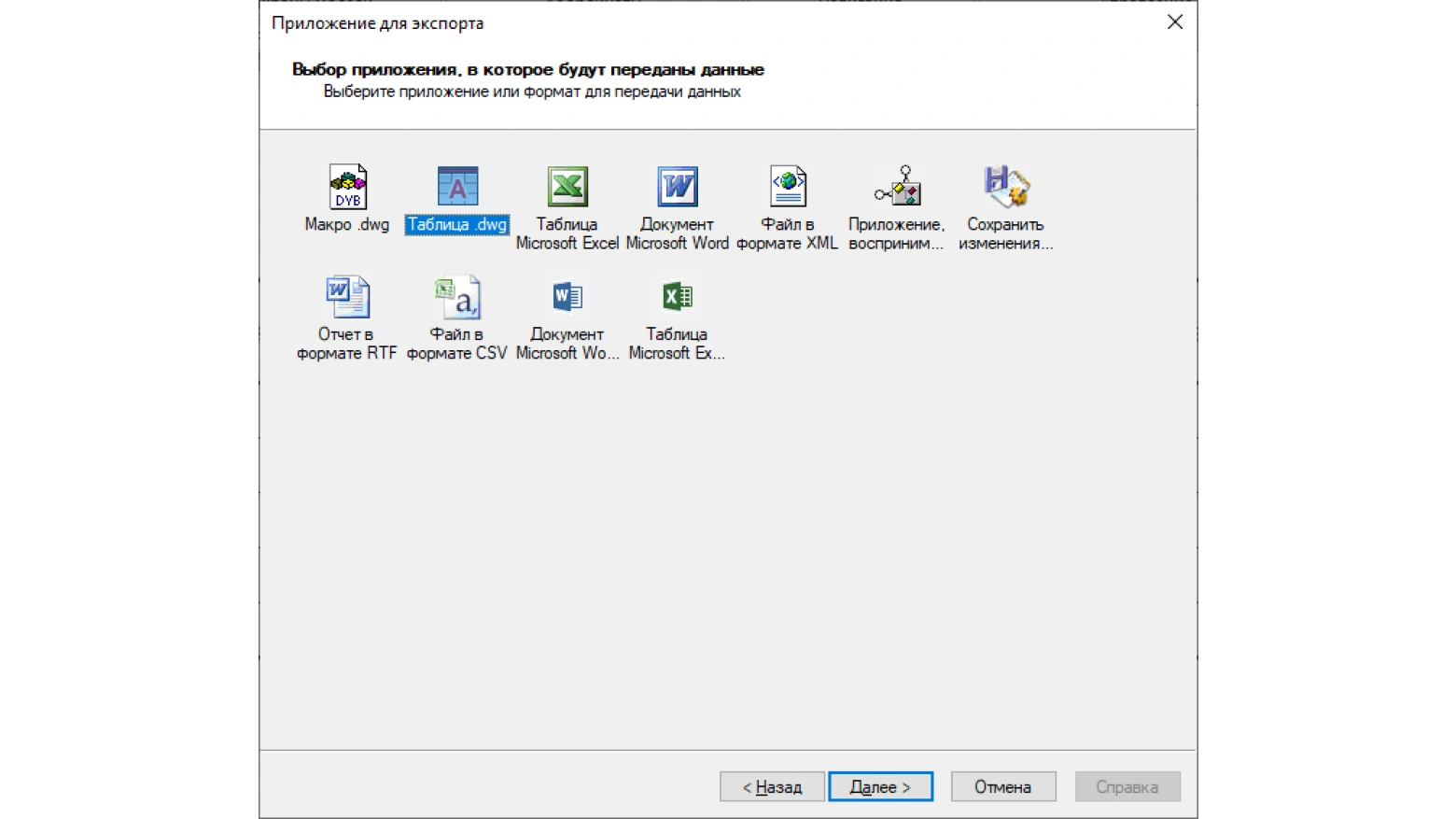Select the Файл в формате XML icon
The height and width of the screenshot is (819, 1456).
(x=788, y=187)
